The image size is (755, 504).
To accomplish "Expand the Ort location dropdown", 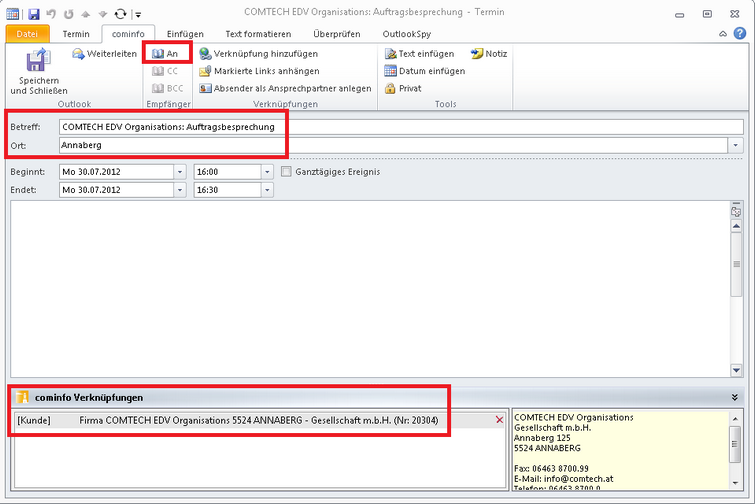I will coord(736,145).
